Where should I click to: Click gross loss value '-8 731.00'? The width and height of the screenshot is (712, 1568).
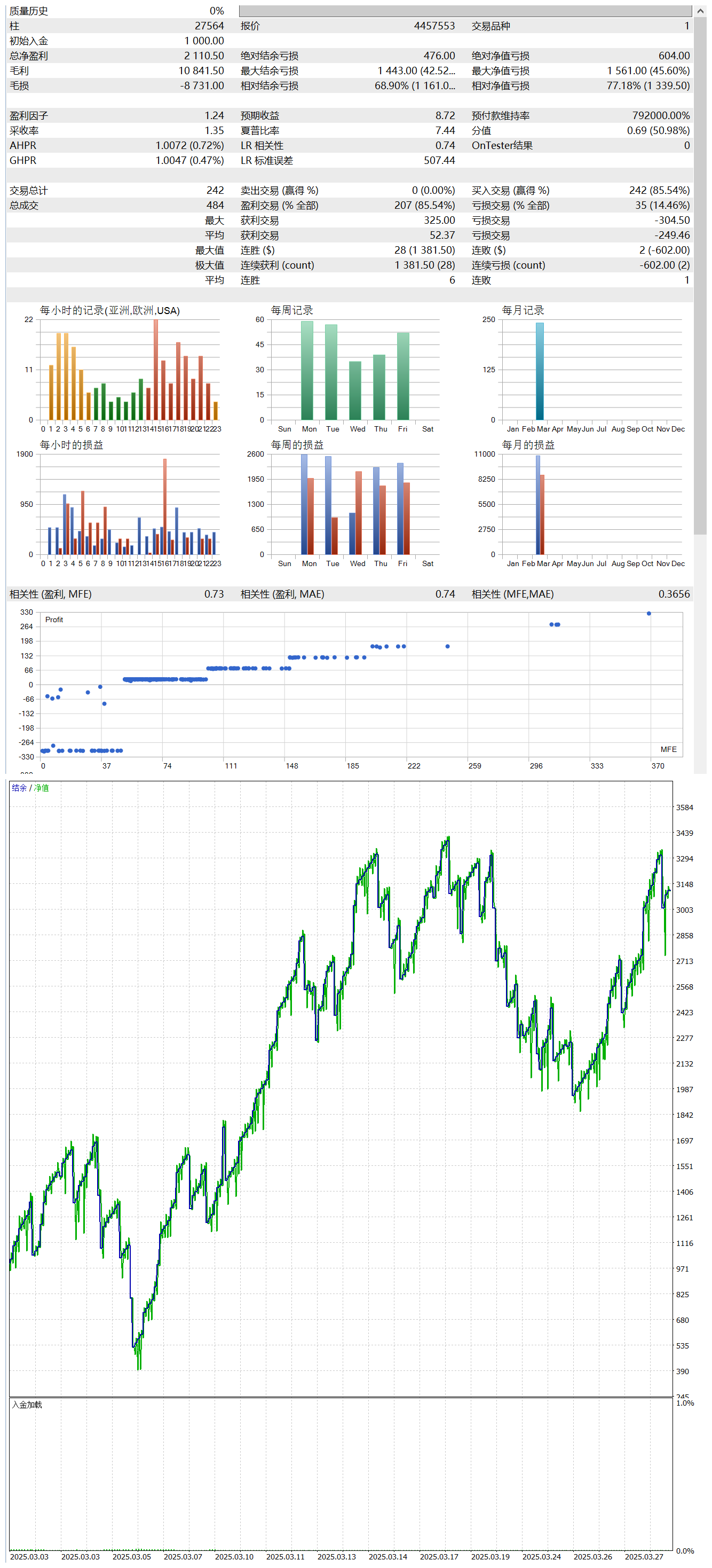202,85
